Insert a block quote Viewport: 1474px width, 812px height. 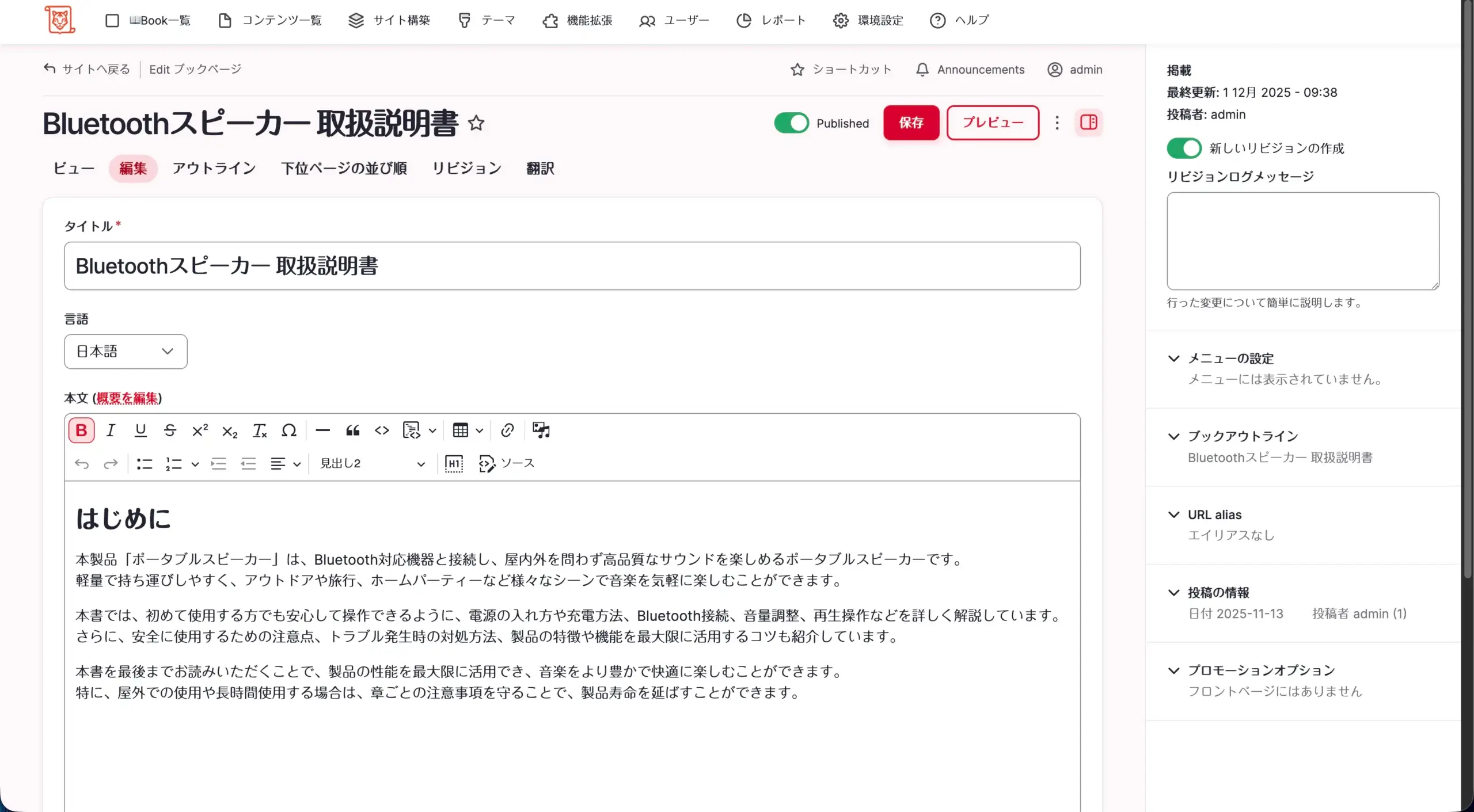tap(352, 430)
